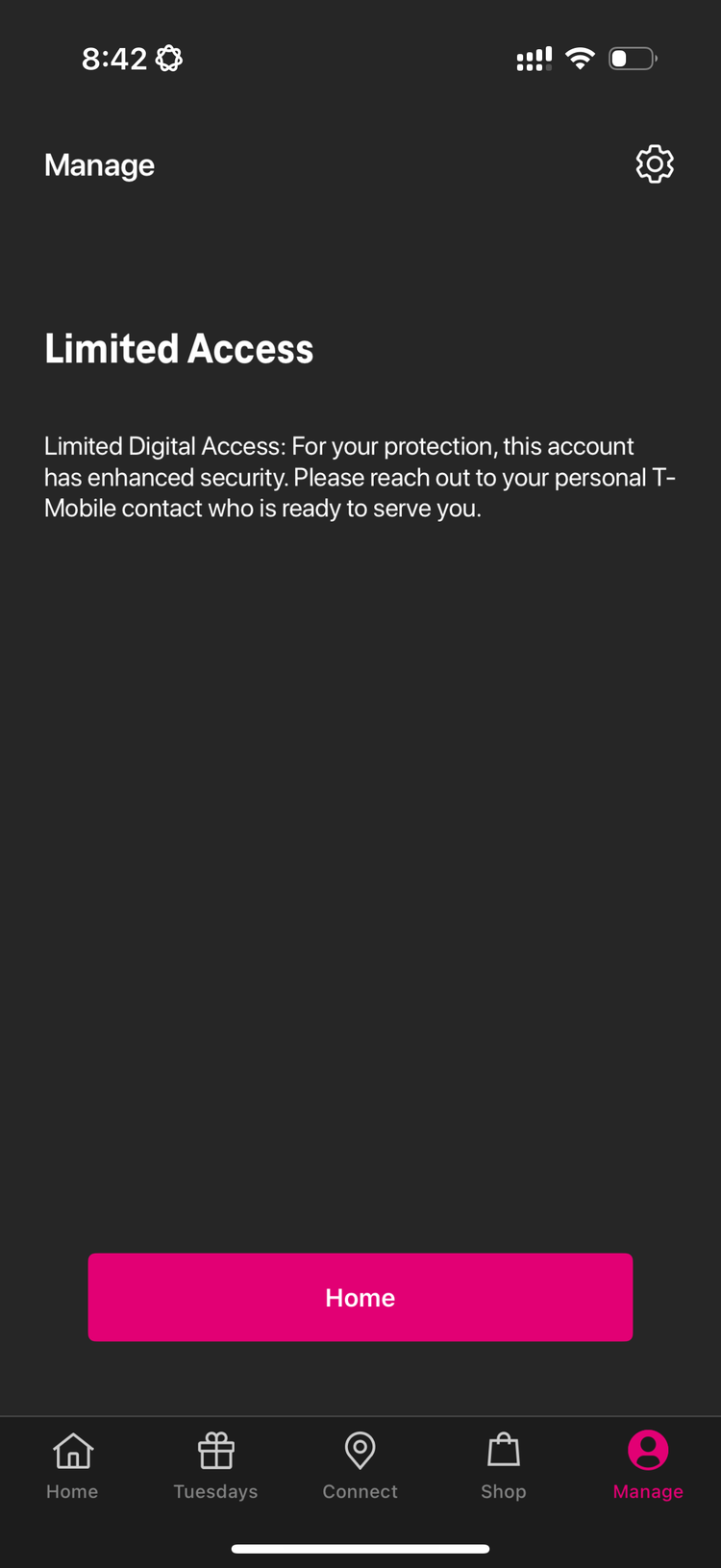
Task: Select the Shop tab label
Action: (x=504, y=1491)
